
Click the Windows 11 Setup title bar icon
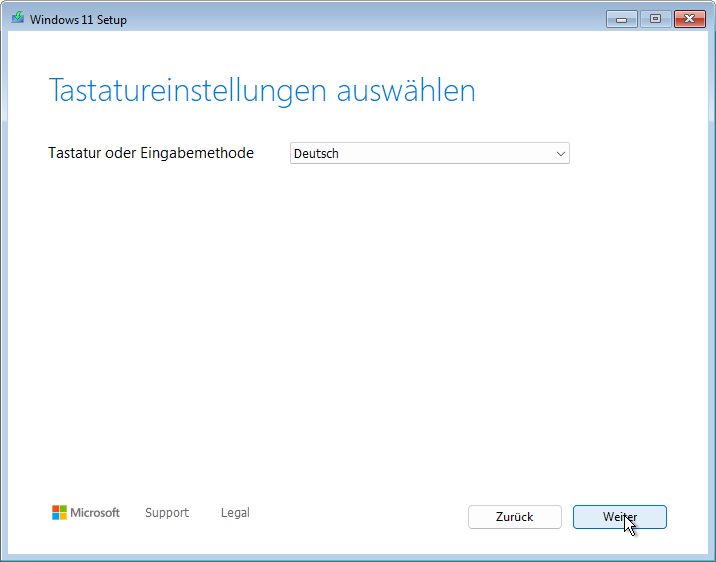18,19
